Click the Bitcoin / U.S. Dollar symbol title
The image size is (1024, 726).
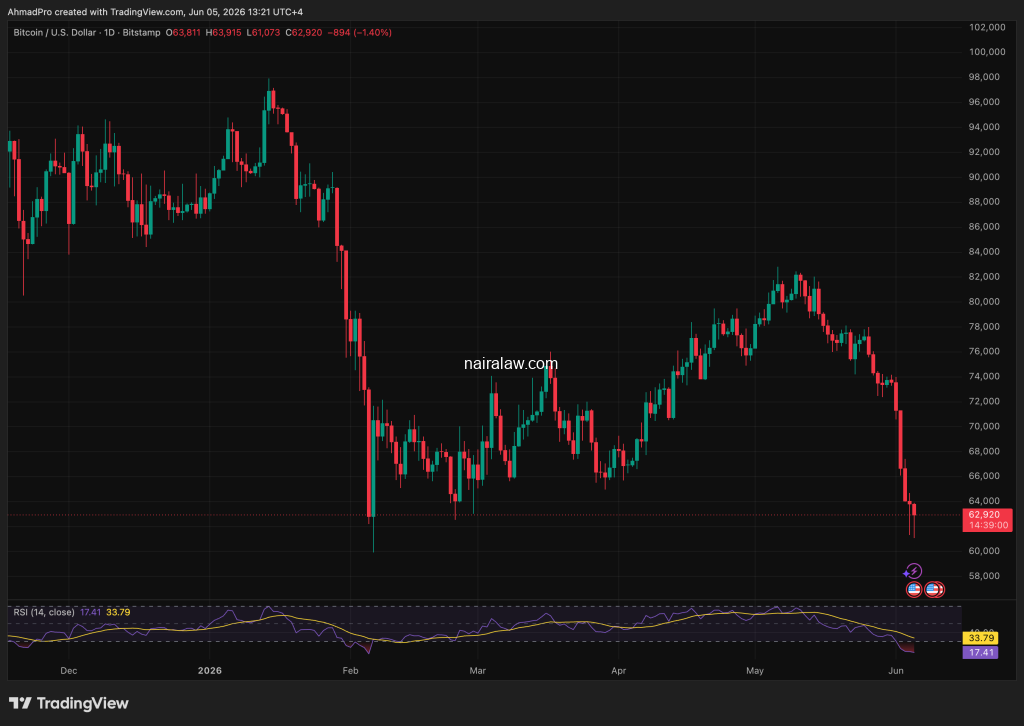tap(54, 33)
